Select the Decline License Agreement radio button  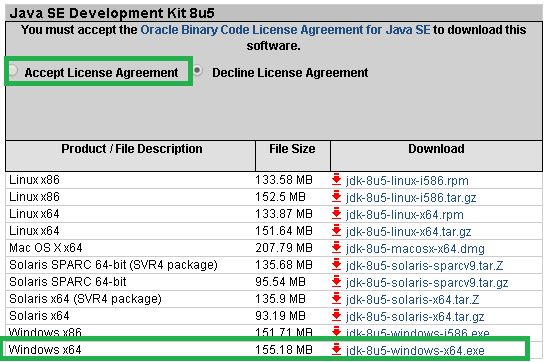[197, 71]
